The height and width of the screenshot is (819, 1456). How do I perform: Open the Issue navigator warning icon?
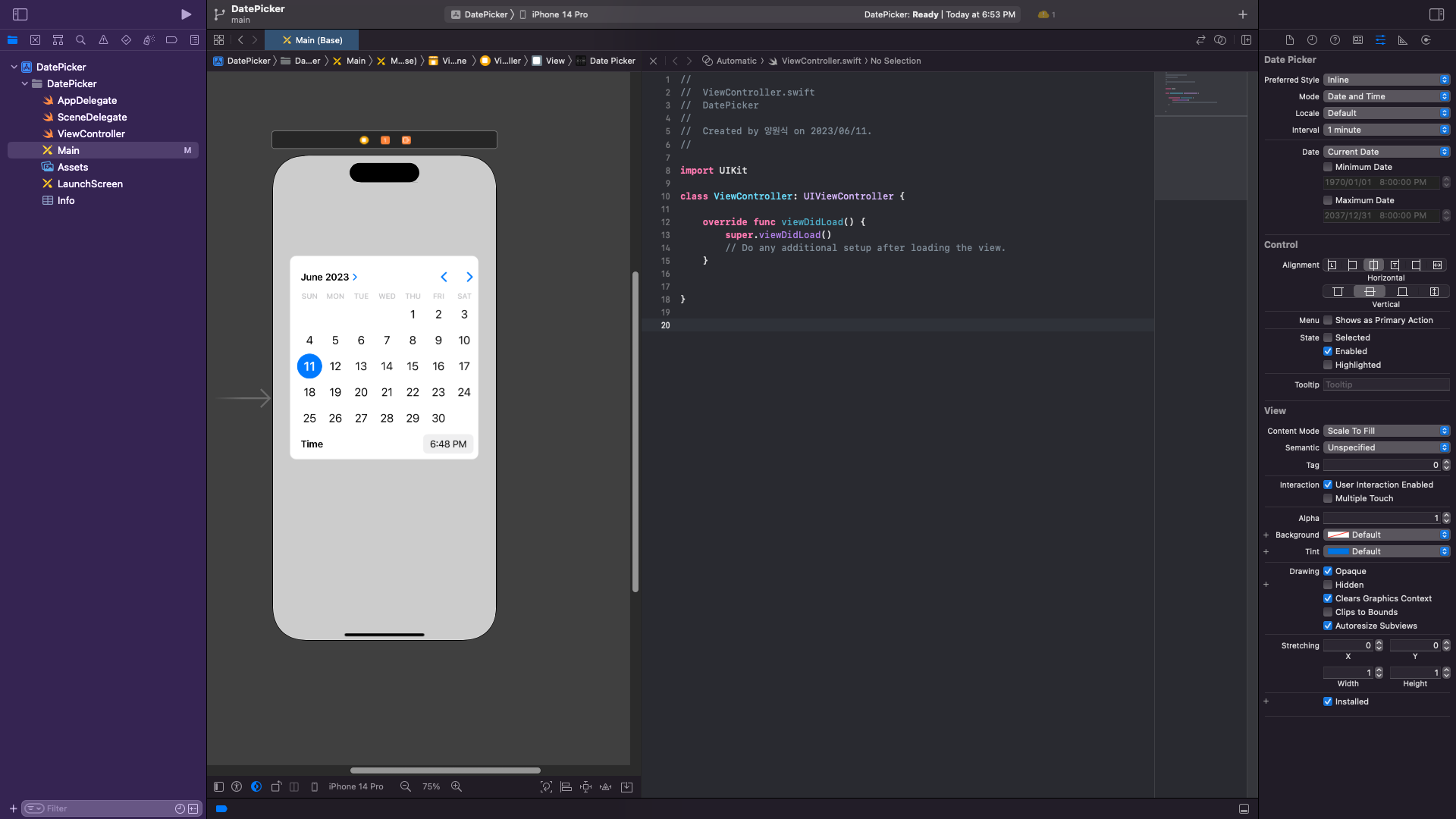103,40
